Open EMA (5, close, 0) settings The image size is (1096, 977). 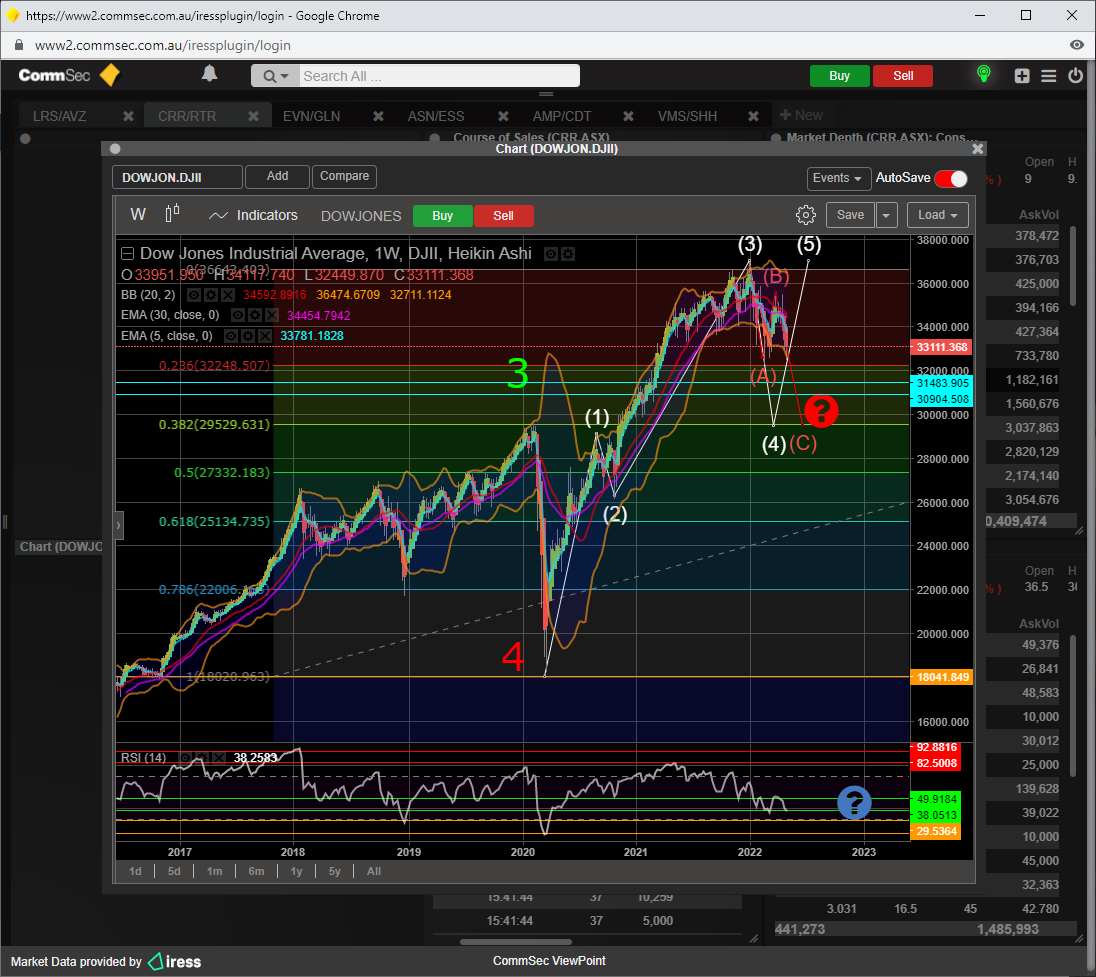point(247,336)
